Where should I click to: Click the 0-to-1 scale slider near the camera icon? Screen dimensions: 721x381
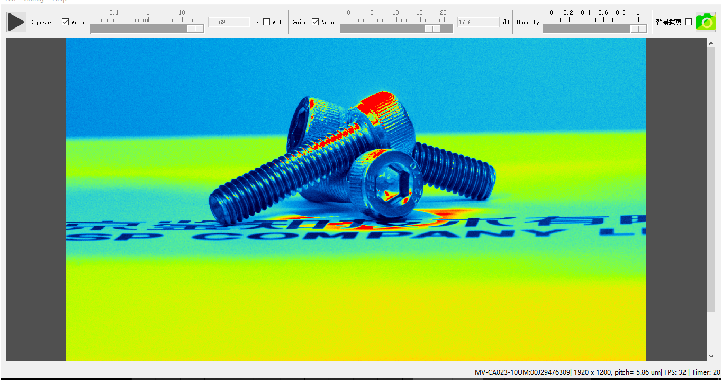click(x=595, y=28)
